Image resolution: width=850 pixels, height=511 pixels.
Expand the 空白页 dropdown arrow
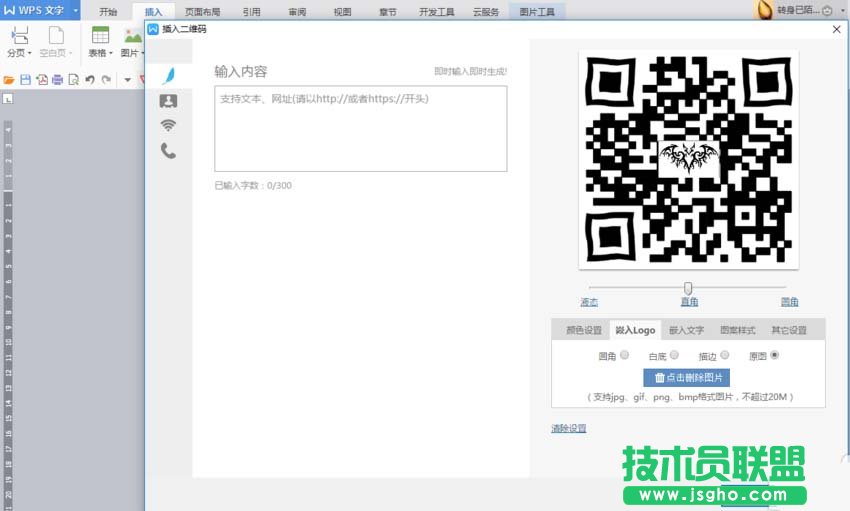tap(70, 53)
